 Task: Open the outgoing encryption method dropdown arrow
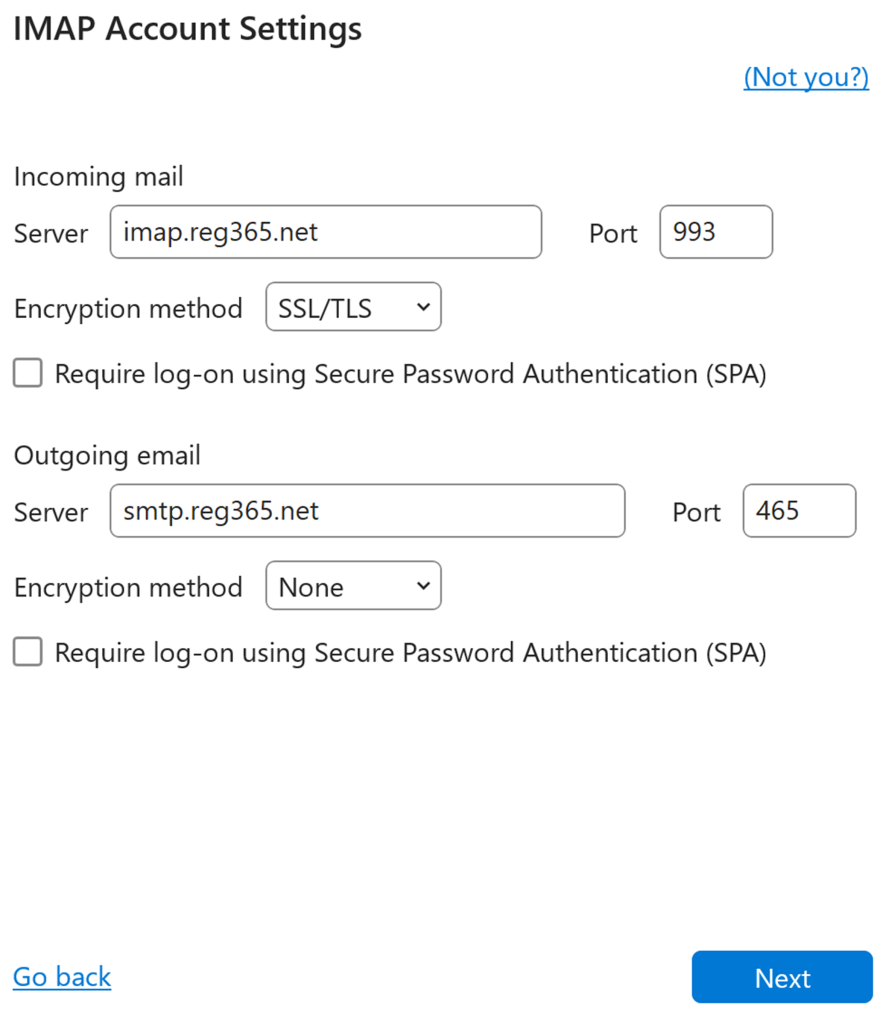click(424, 586)
